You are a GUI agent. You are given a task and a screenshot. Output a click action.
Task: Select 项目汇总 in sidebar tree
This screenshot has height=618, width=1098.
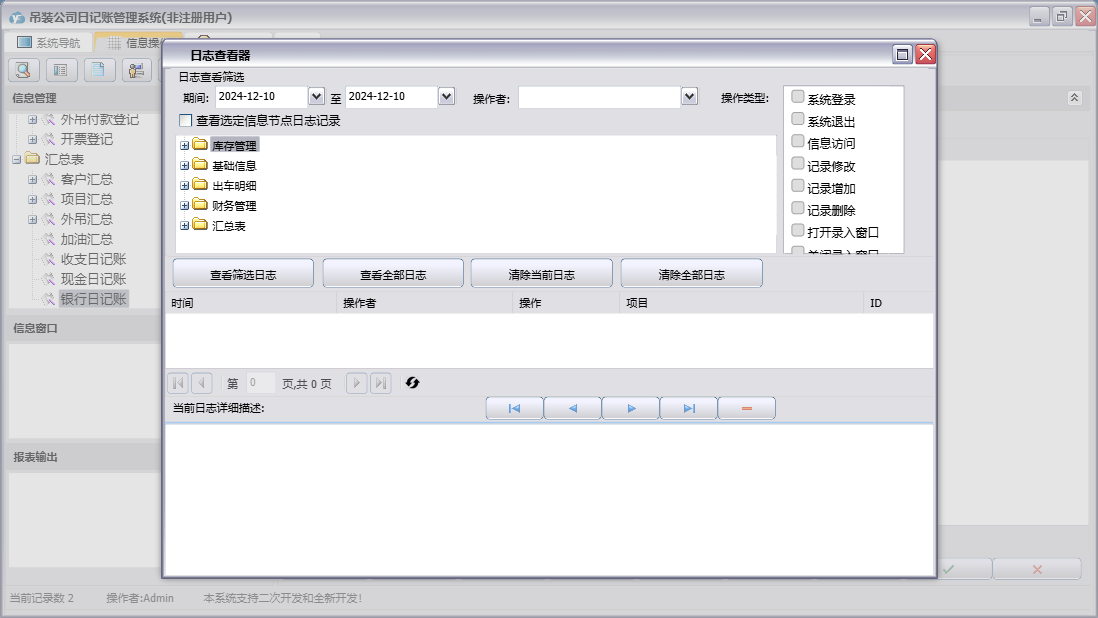pos(86,199)
